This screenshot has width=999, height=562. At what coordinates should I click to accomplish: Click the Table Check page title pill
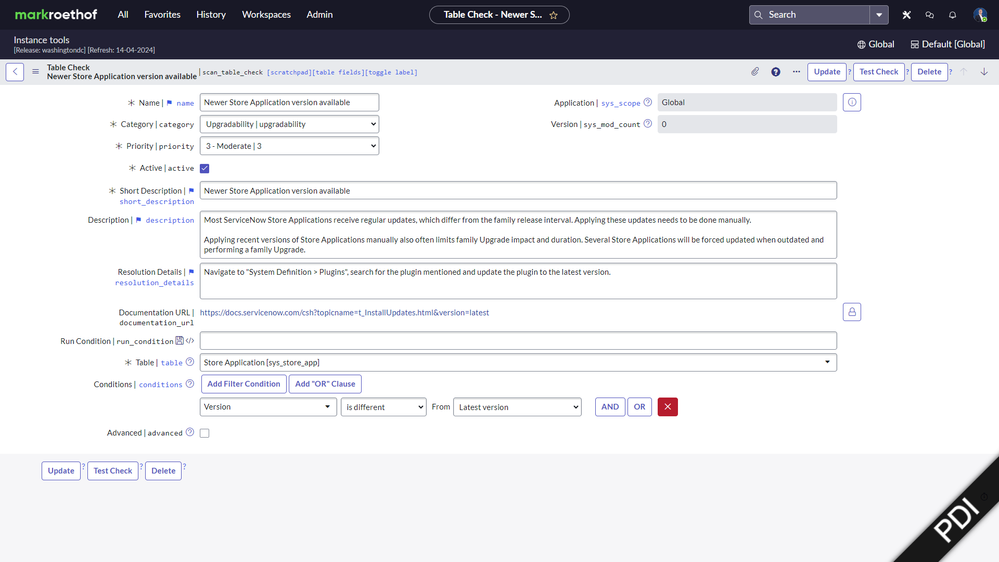[500, 15]
